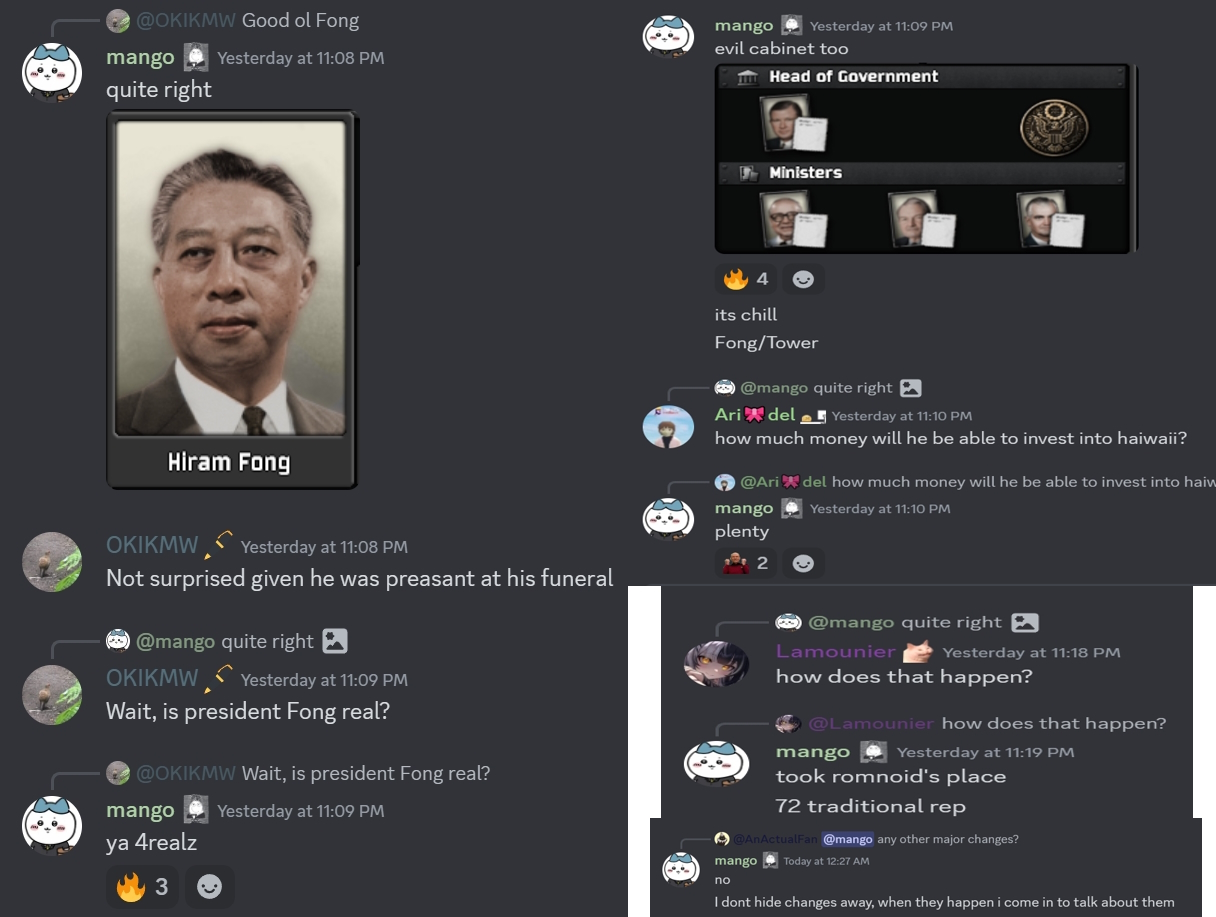
Task: Click the OKIKMW username on funeral message
Action: [x=152, y=545]
